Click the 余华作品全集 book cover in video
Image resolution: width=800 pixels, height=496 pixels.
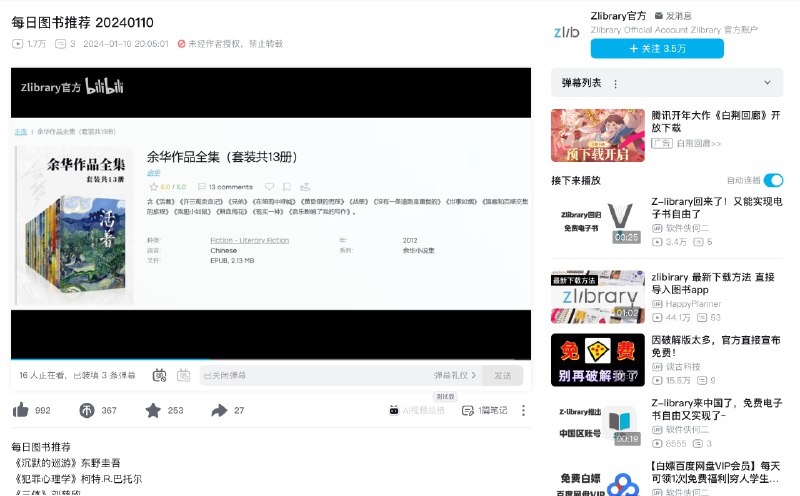pyautogui.click(x=75, y=226)
